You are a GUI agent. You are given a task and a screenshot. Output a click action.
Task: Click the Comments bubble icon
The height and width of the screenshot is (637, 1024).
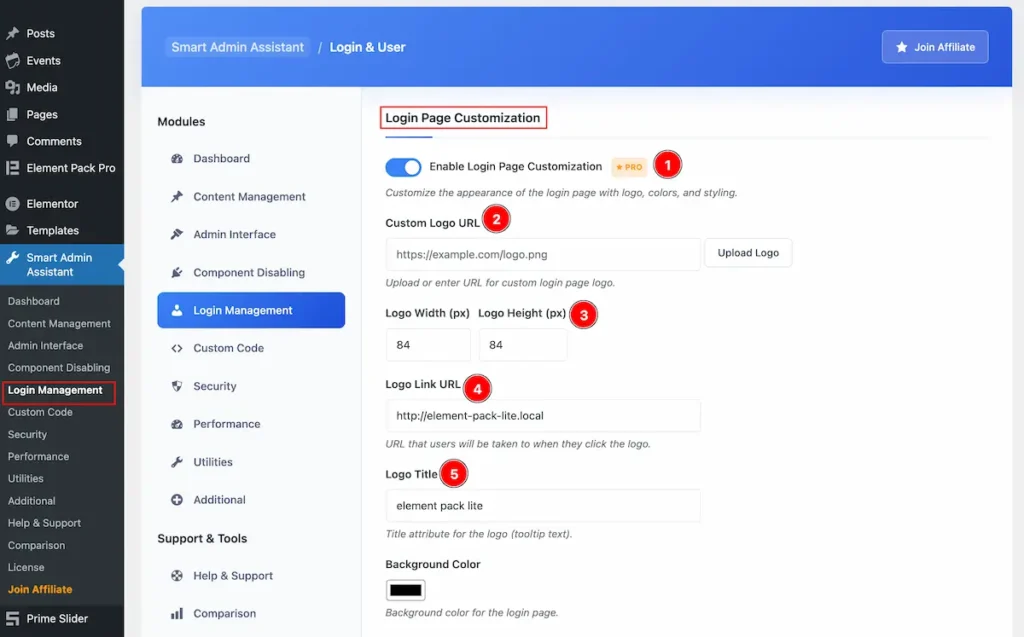pyautogui.click(x=12, y=141)
